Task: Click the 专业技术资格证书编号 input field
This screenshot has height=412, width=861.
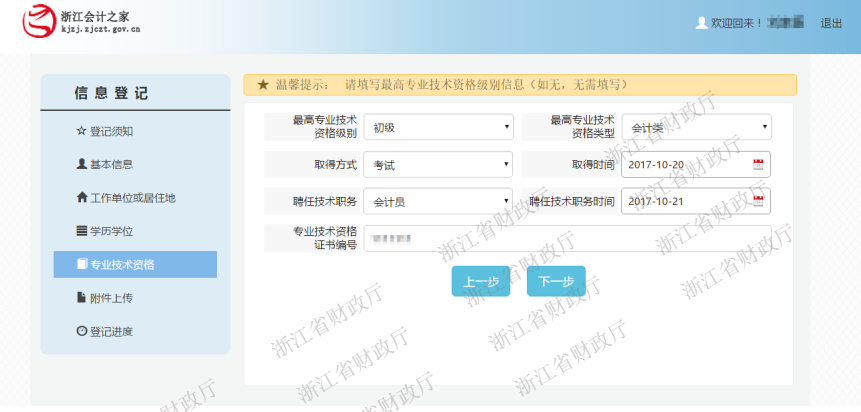Action: [566, 238]
